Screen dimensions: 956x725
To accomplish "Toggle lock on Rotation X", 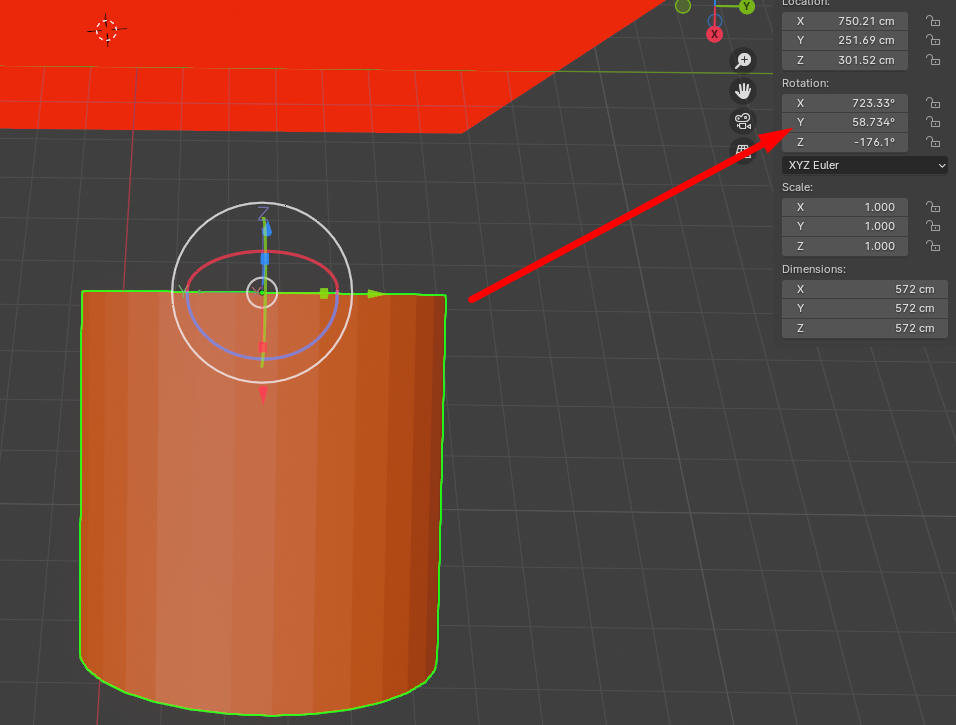I will [x=933, y=103].
